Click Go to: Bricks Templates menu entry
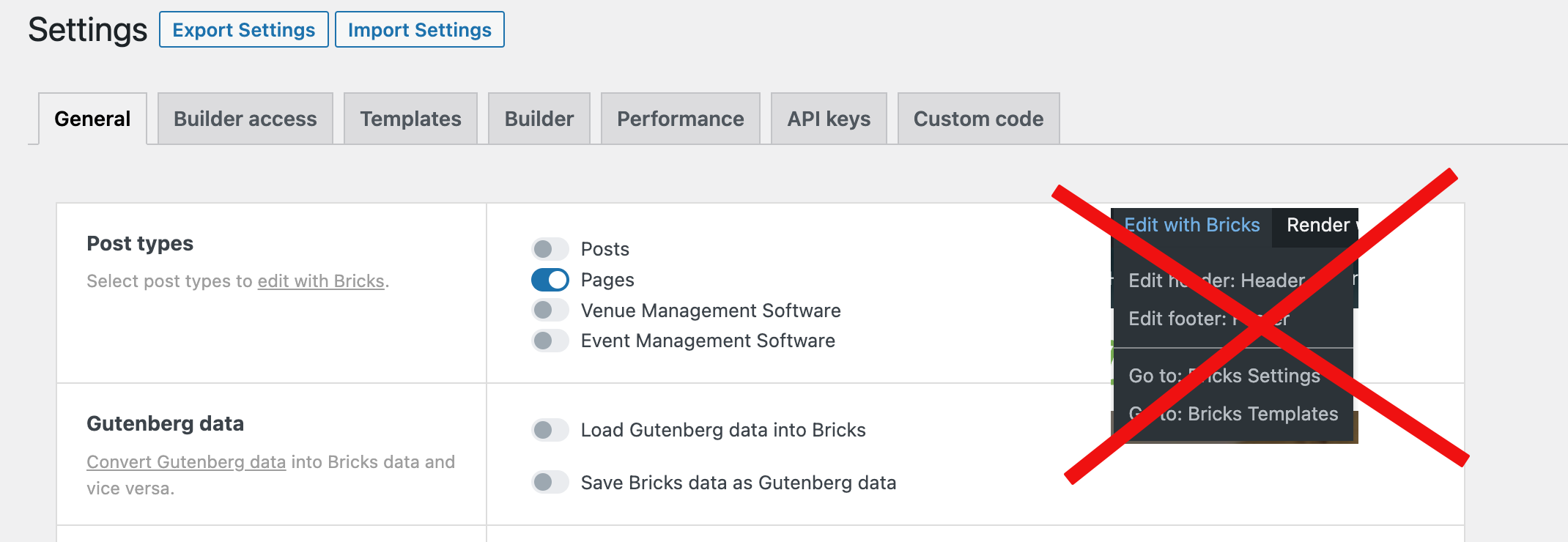 [x=1234, y=414]
